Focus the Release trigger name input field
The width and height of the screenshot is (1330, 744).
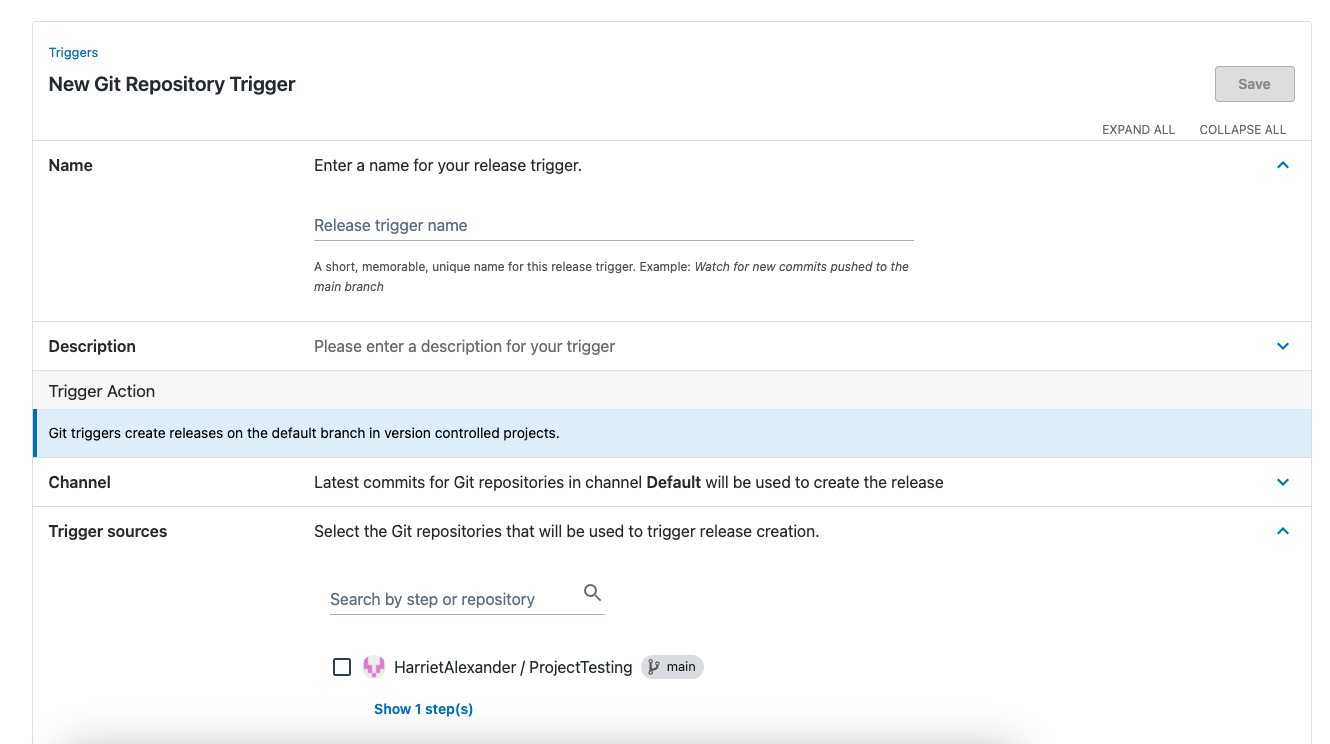click(x=612, y=225)
